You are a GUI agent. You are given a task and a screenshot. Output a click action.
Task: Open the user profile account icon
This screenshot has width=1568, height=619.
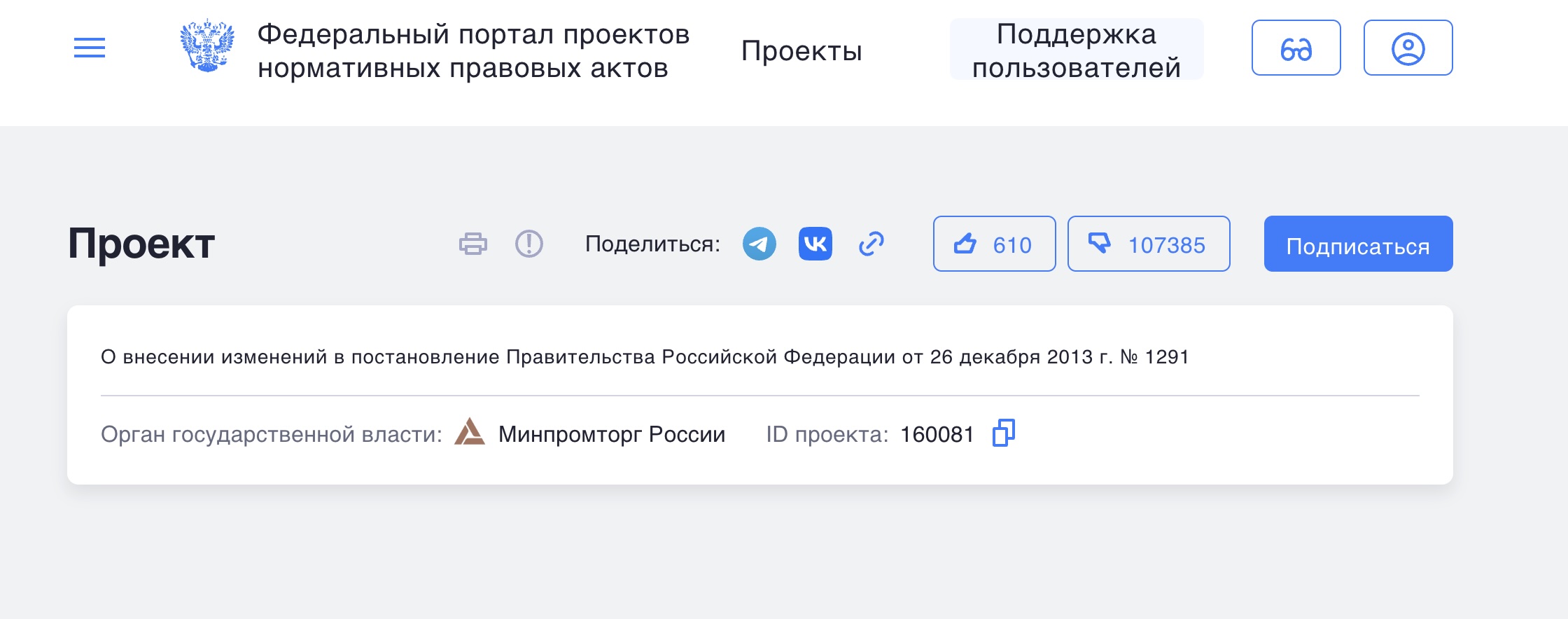1408,48
